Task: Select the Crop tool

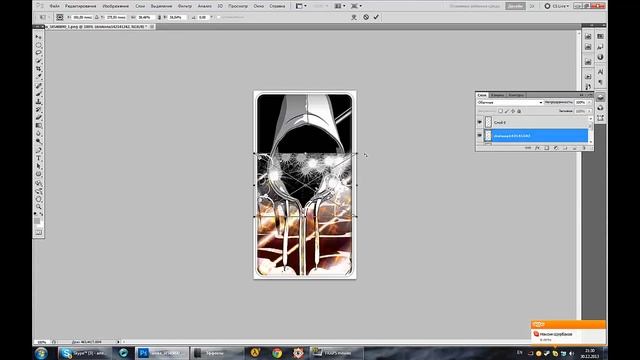Action: point(38,69)
